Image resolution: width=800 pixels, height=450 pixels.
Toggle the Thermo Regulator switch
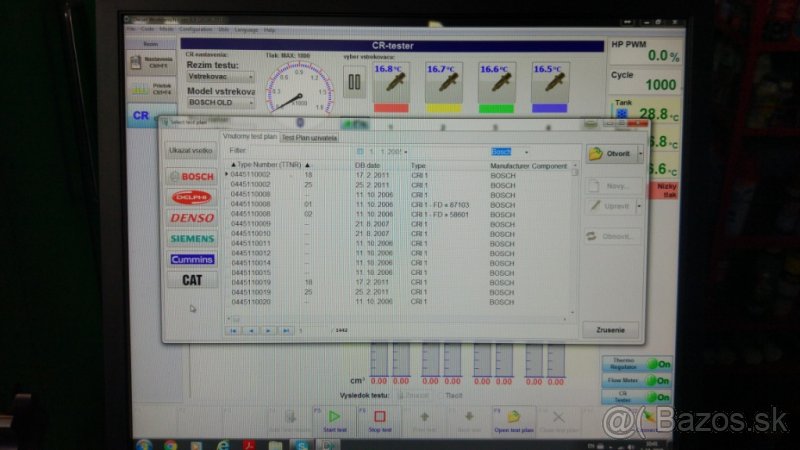point(656,364)
